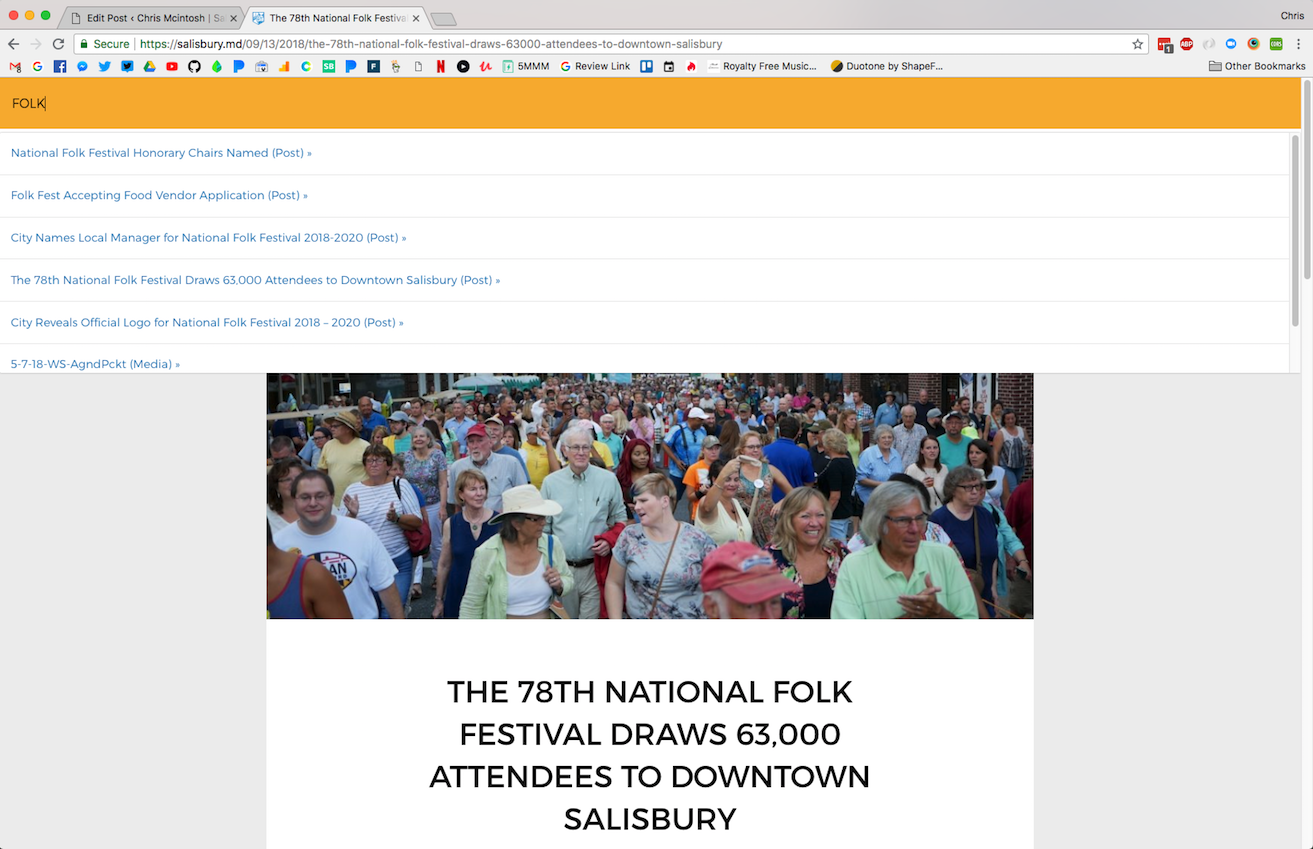Viewport: 1313px width, 849px height.
Task: Open the Twitter bookmark icon
Action: click(105, 66)
